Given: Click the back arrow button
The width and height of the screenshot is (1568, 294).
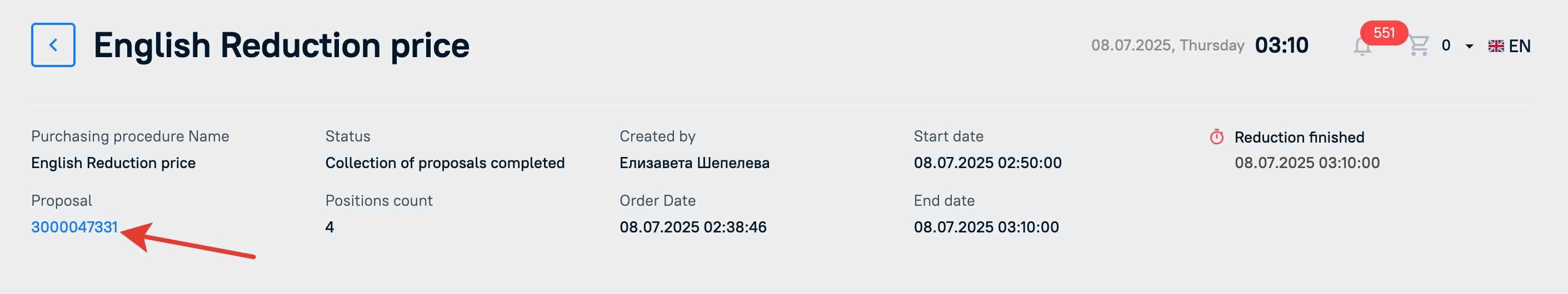Looking at the screenshot, I should click(53, 45).
